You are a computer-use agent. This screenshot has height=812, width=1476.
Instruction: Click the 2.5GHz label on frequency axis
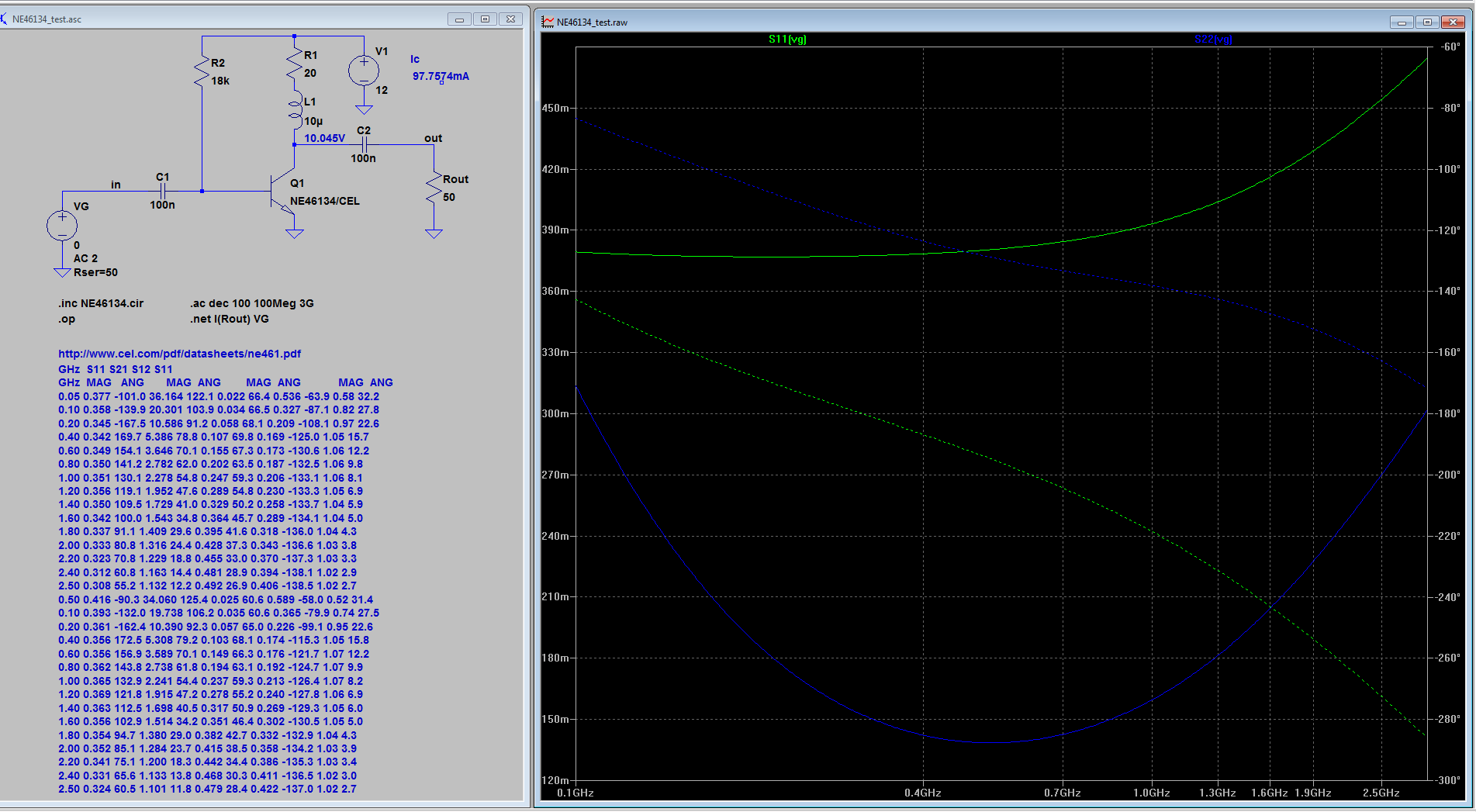(x=1381, y=793)
